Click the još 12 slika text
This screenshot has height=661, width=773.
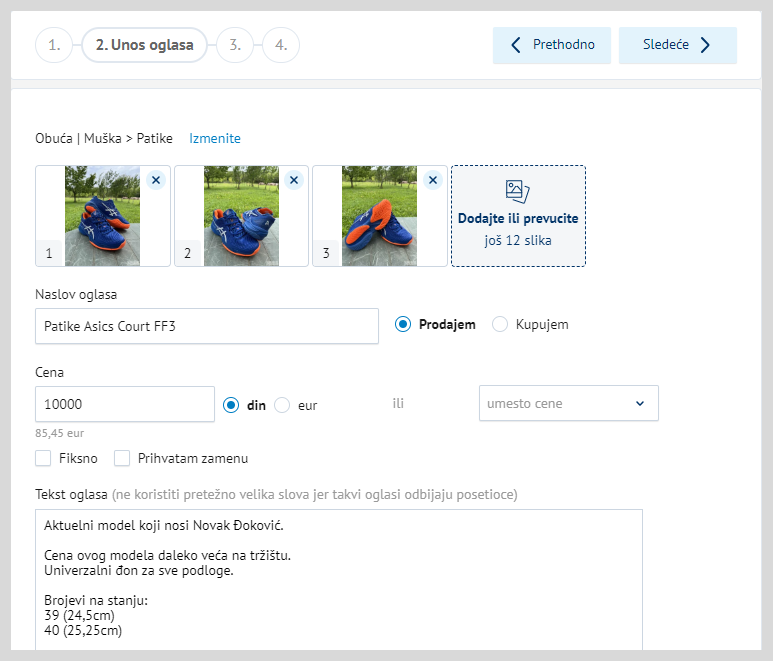point(518,241)
